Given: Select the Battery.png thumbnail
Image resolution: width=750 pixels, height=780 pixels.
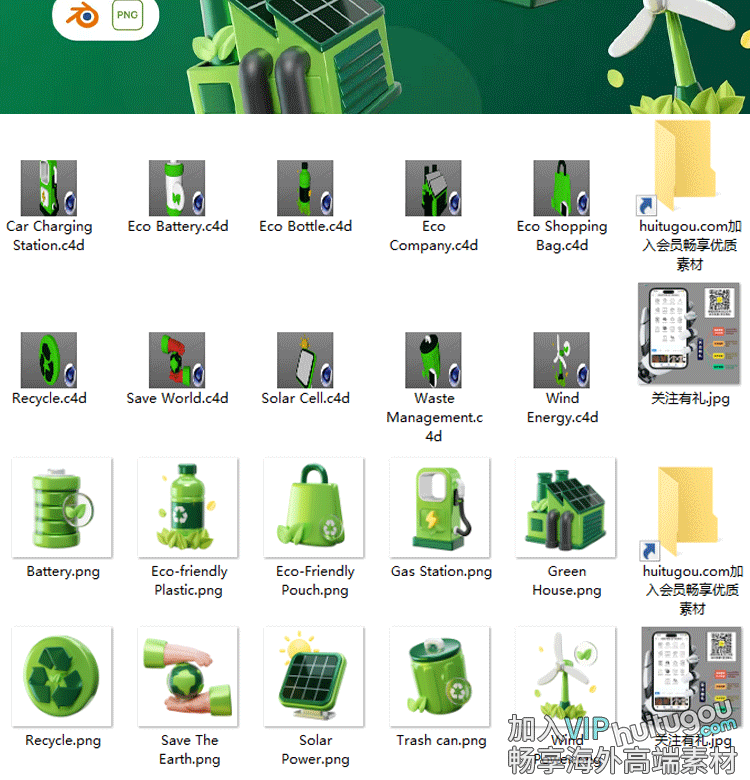Looking at the screenshot, I should [x=62, y=507].
